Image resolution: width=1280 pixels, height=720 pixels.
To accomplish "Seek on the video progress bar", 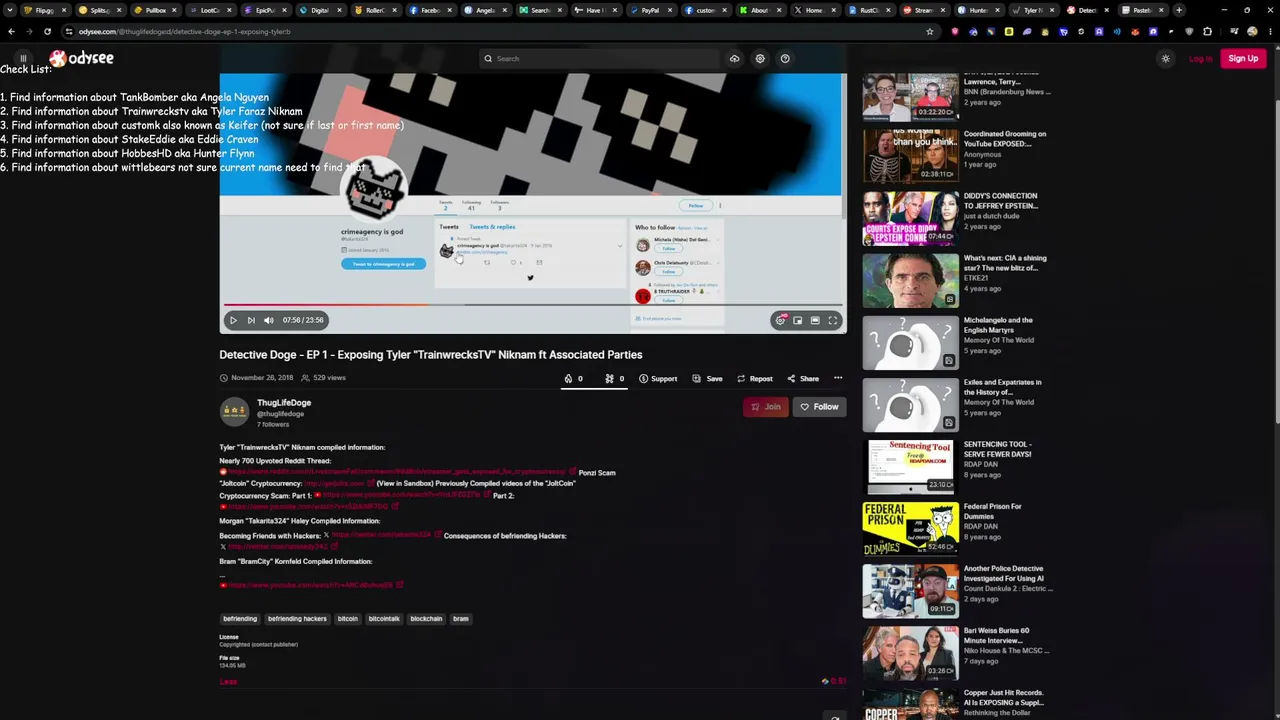I will (x=533, y=305).
